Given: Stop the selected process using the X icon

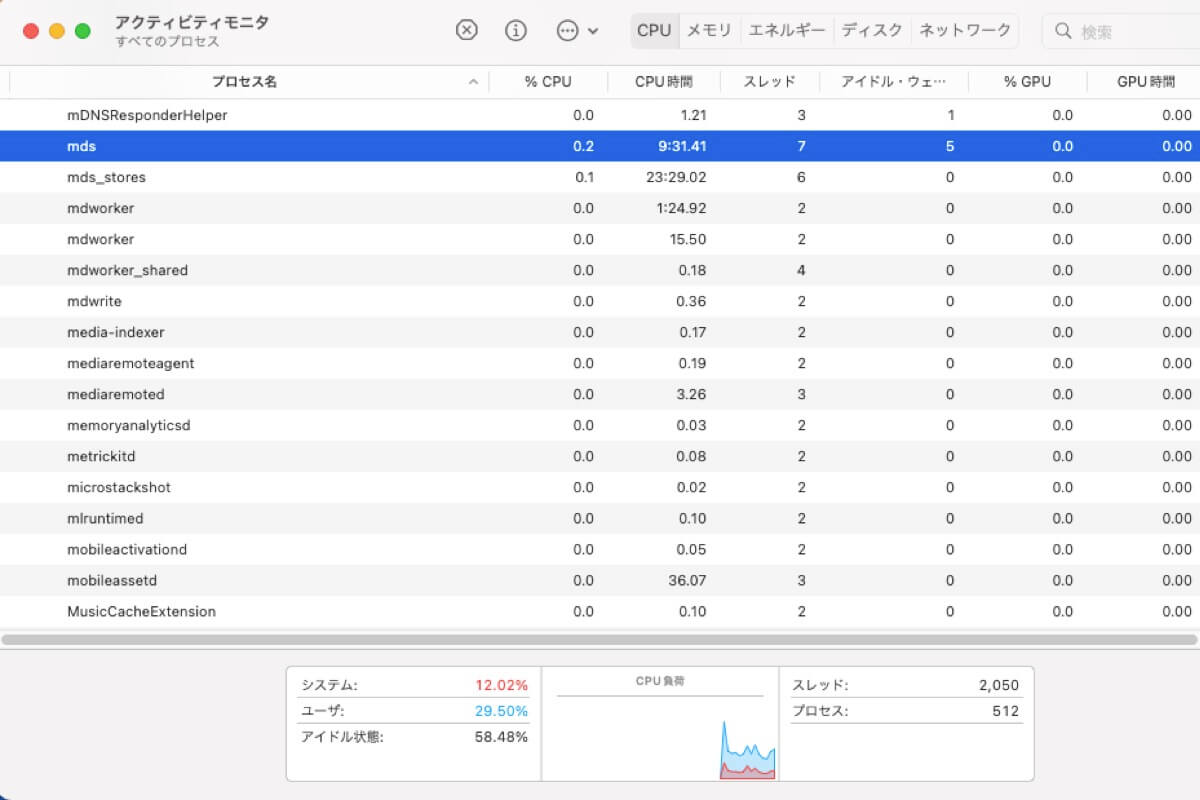Looking at the screenshot, I should (466, 31).
